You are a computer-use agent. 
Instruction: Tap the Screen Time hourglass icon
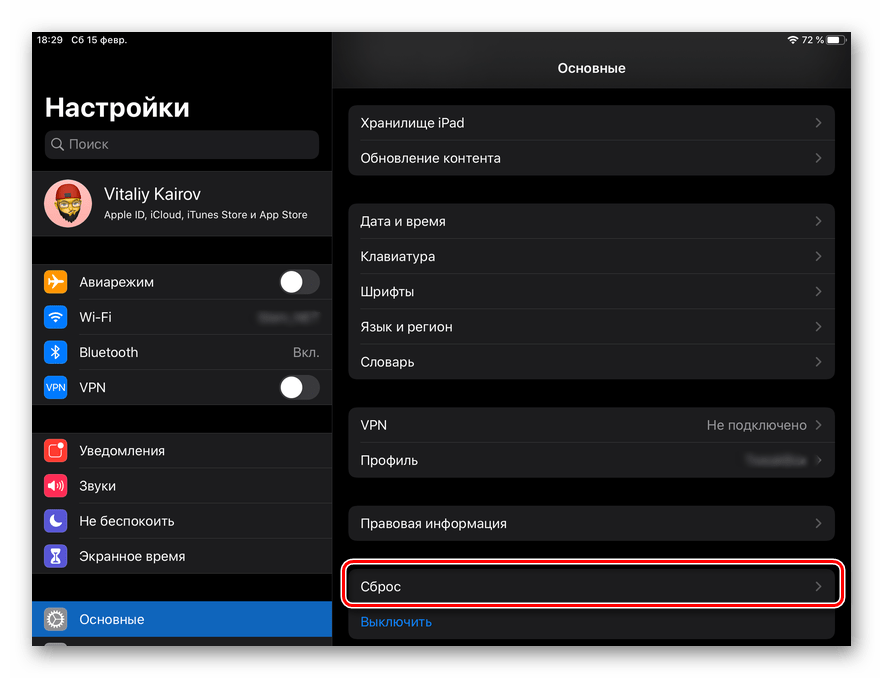(56, 556)
